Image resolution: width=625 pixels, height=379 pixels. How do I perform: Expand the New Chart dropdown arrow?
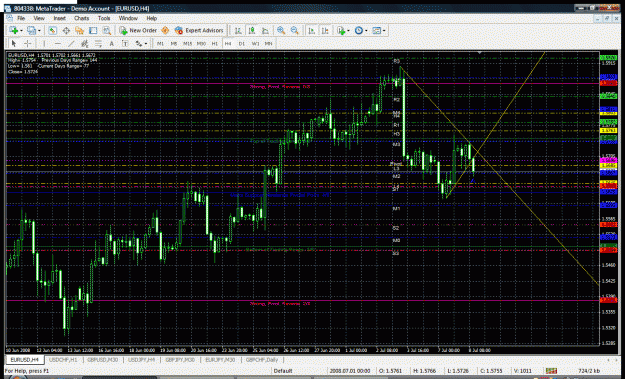point(21,31)
